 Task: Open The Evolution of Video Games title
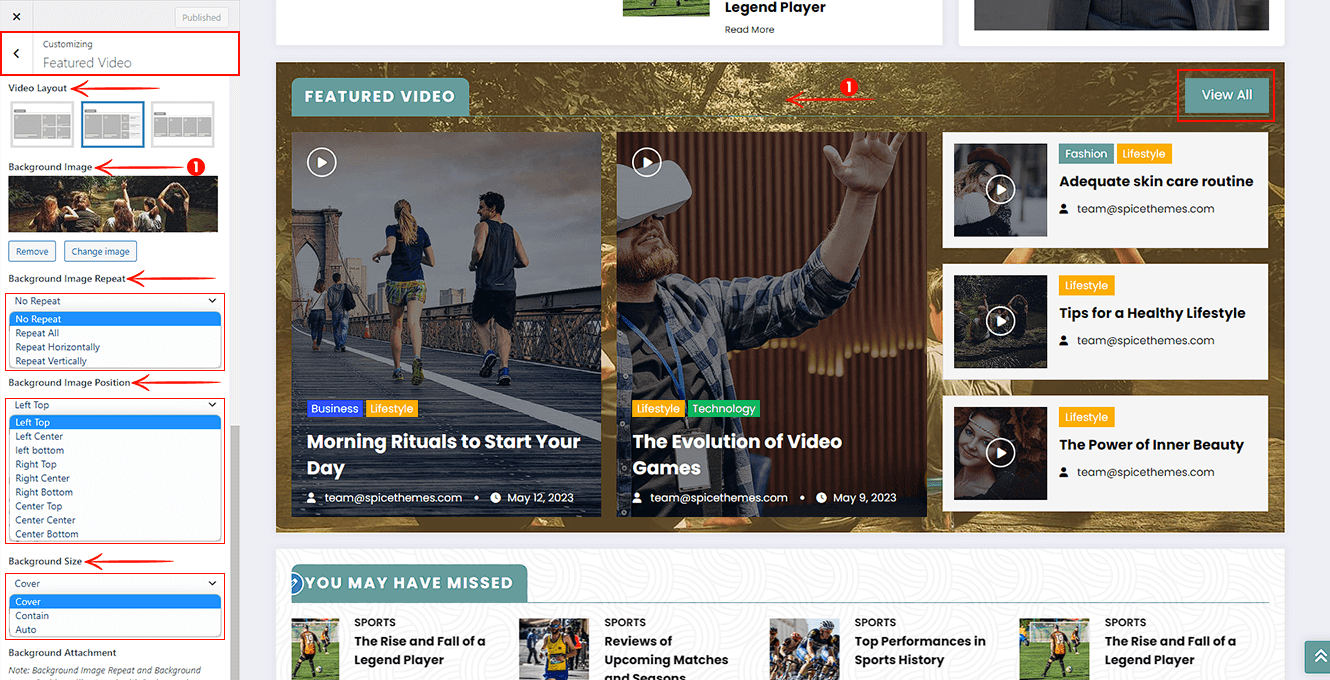click(x=737, y=455)
